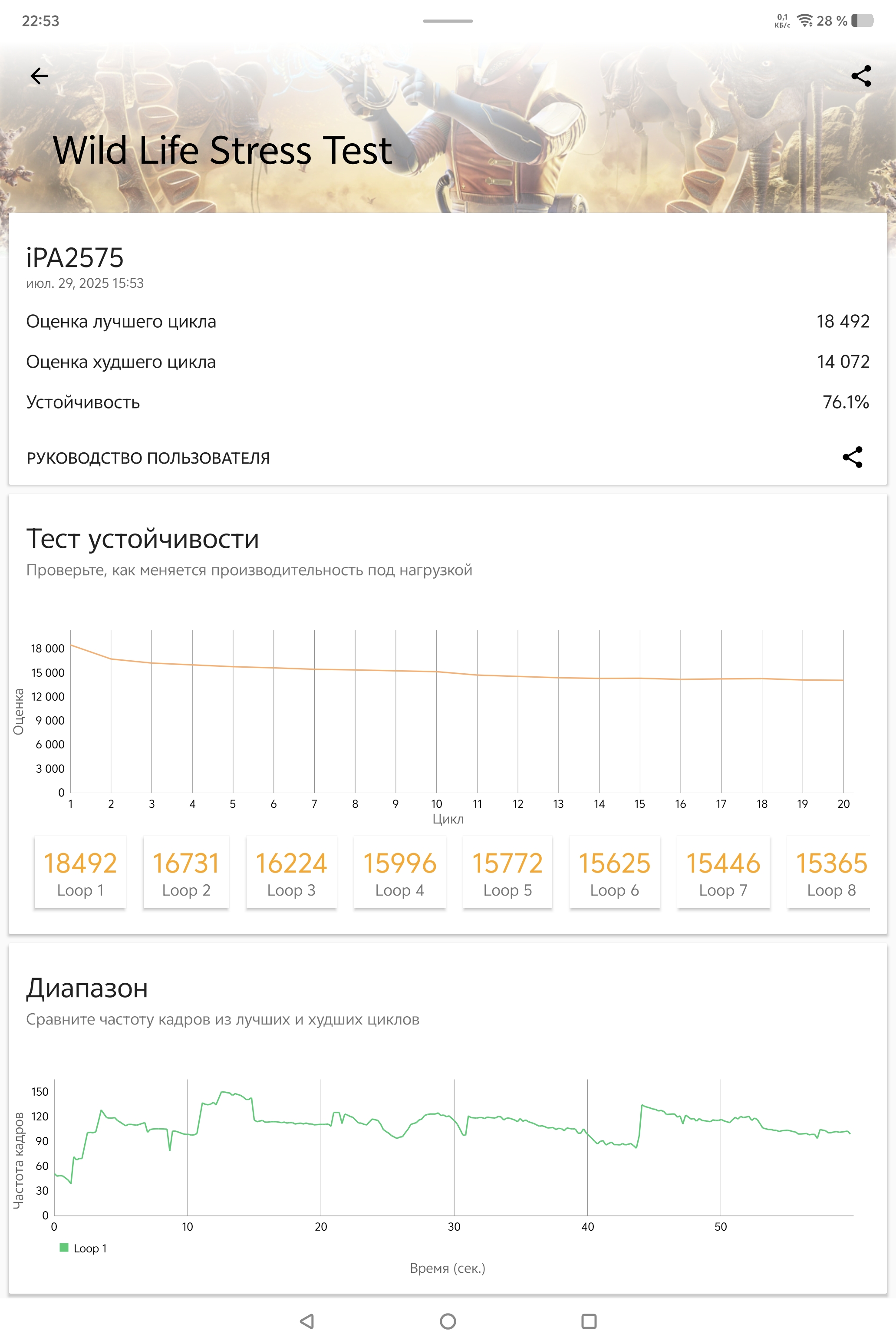896x1344 pixels.
Task: Tap the Тест устойчивости heading
Action: point(143,539)
